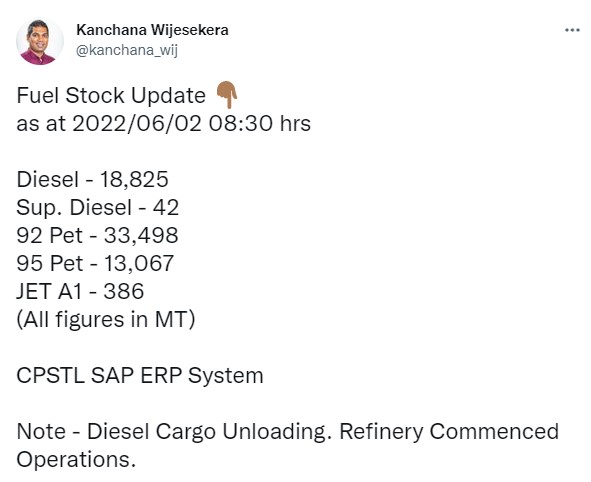Open the @kanchana_wij handle link
This screenshot has width=591, height=482.
coord(127,50)
